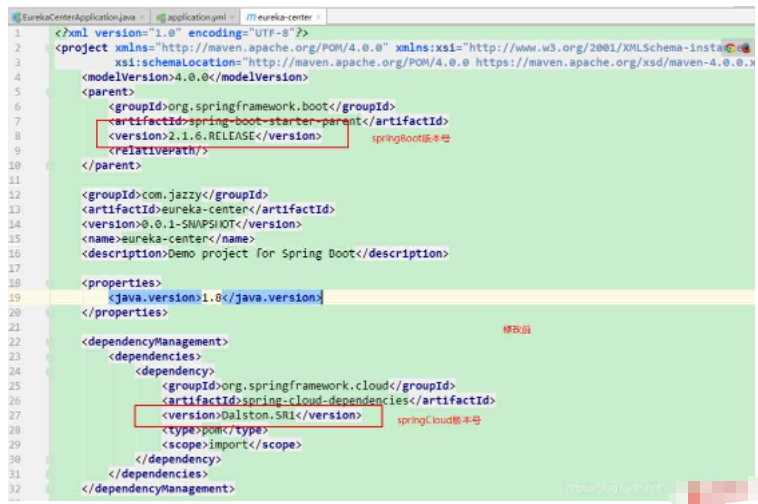Click the <modelVersion>4.0.0 line
Image resolution: width=758 pixels, height=504 pixels.
[x=195, y=77]
